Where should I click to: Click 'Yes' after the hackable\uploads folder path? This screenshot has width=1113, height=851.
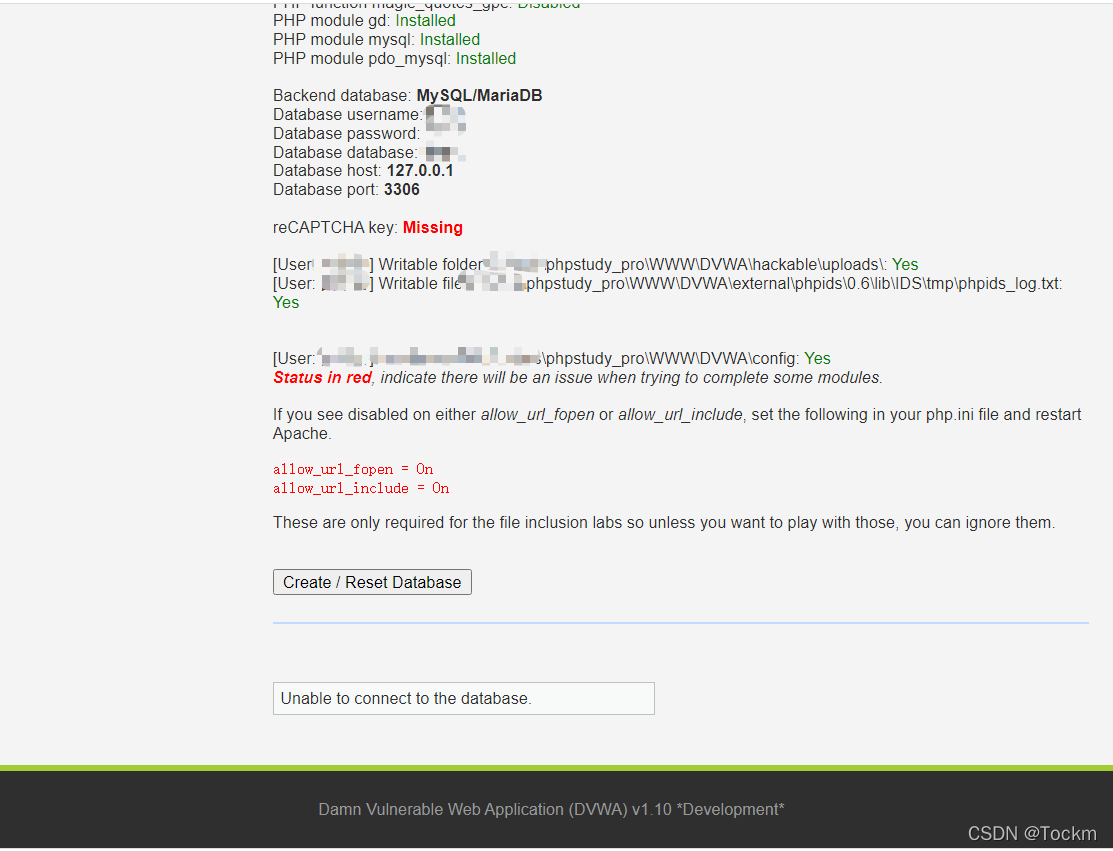[x=905, y=265]
